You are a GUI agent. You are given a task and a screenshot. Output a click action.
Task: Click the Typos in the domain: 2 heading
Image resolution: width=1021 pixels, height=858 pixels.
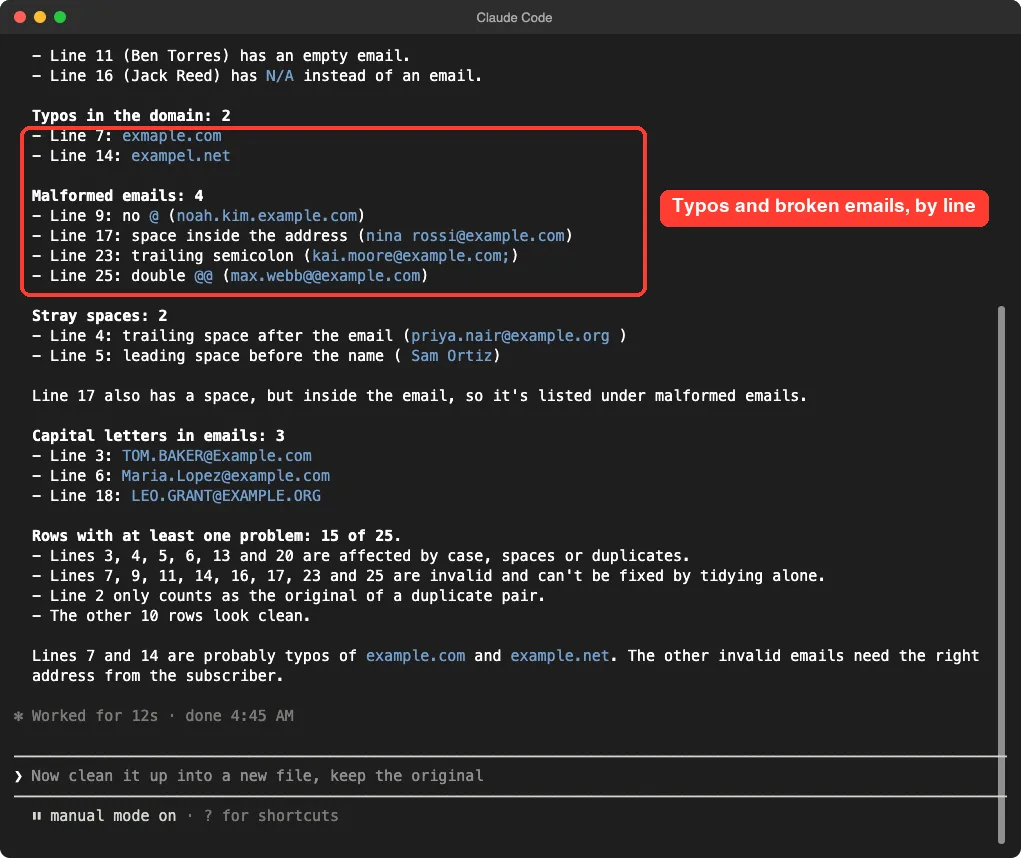pos(131,116)
